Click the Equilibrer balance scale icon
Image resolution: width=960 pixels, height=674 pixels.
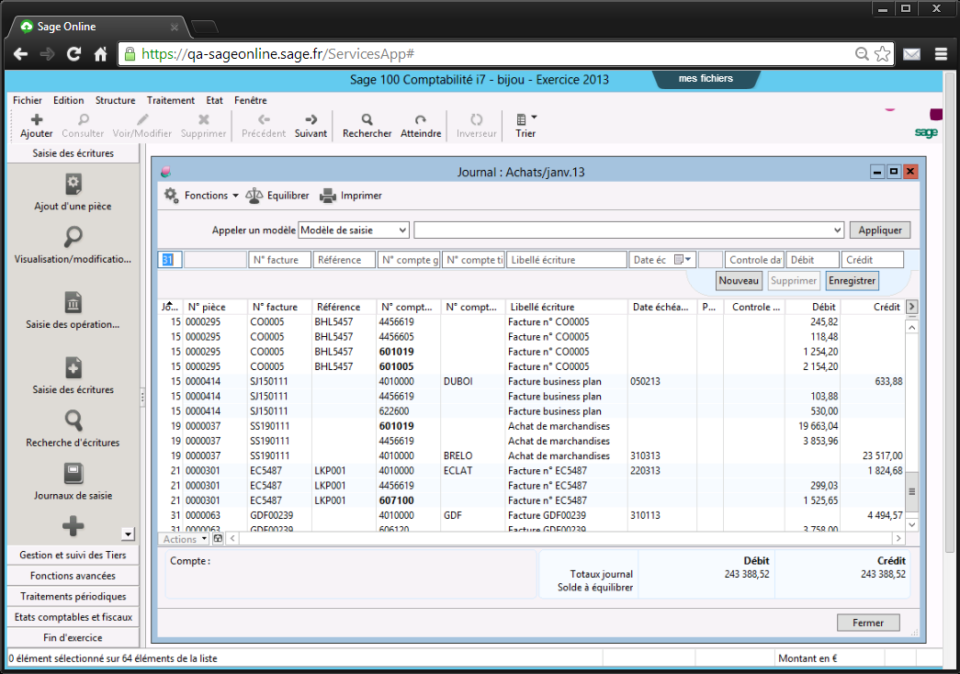pos(254,196)
